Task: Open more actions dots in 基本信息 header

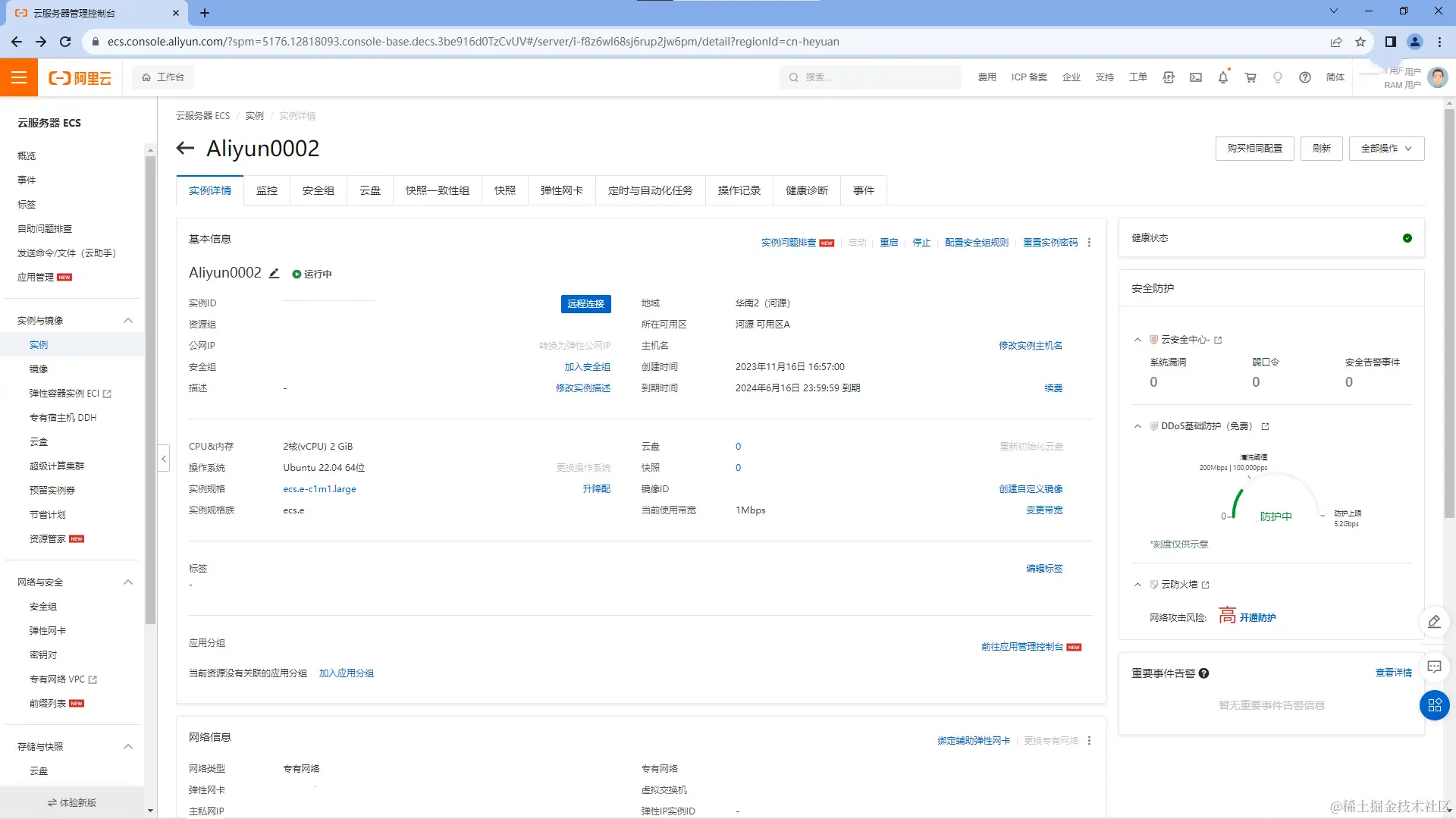Action: coord(1090,243)
